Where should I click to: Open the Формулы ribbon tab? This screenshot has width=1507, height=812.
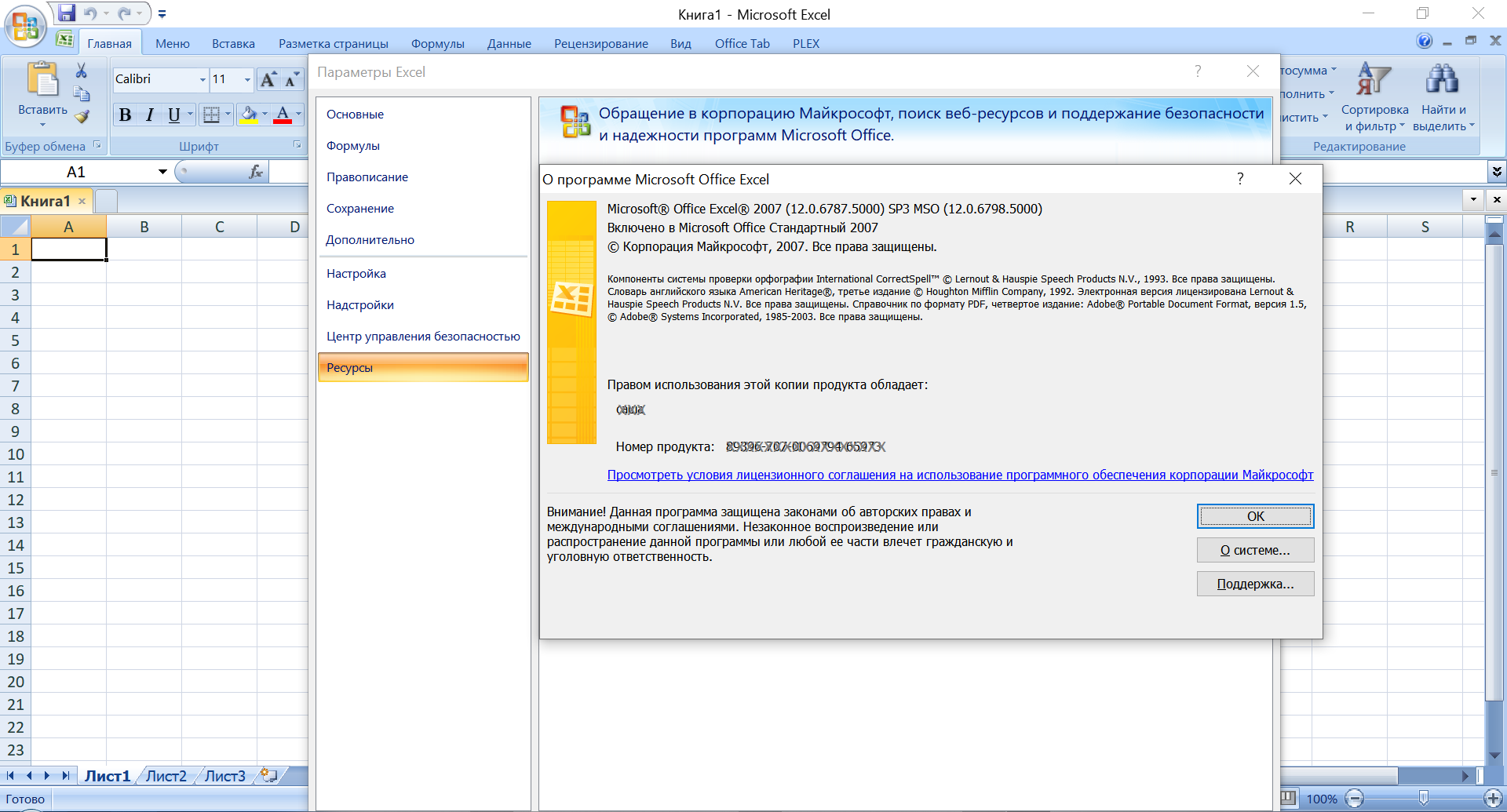[438, 44]
